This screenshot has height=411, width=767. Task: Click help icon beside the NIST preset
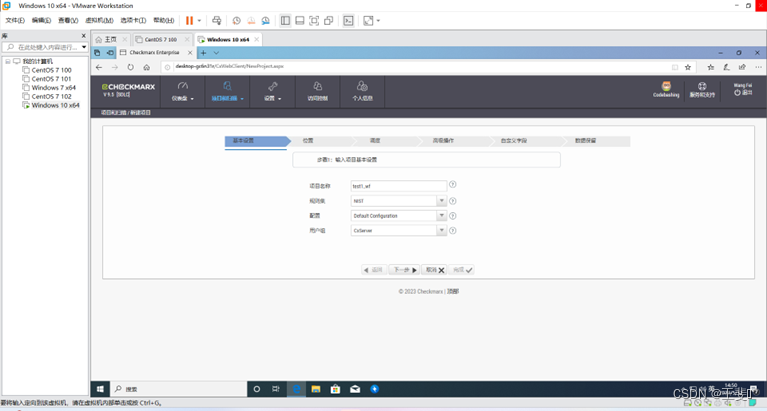pos(452,201)
